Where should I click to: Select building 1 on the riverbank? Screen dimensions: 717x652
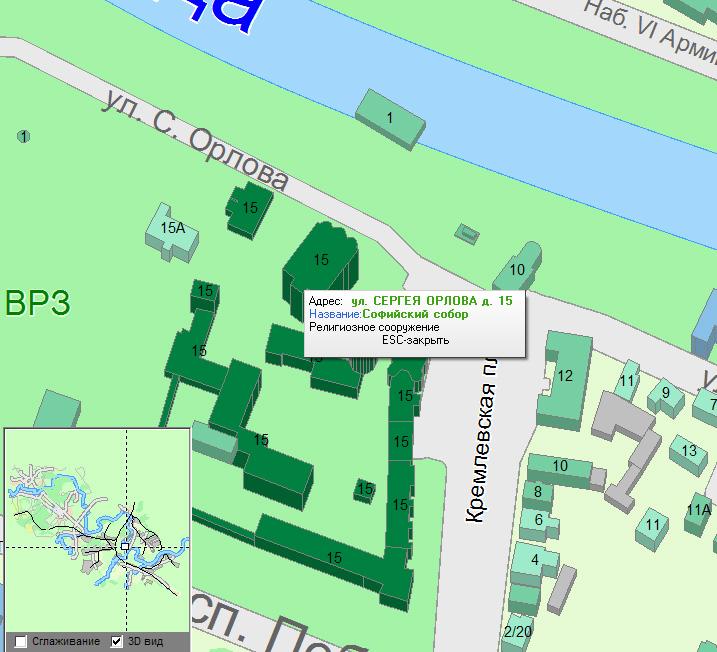pos(390,118)
